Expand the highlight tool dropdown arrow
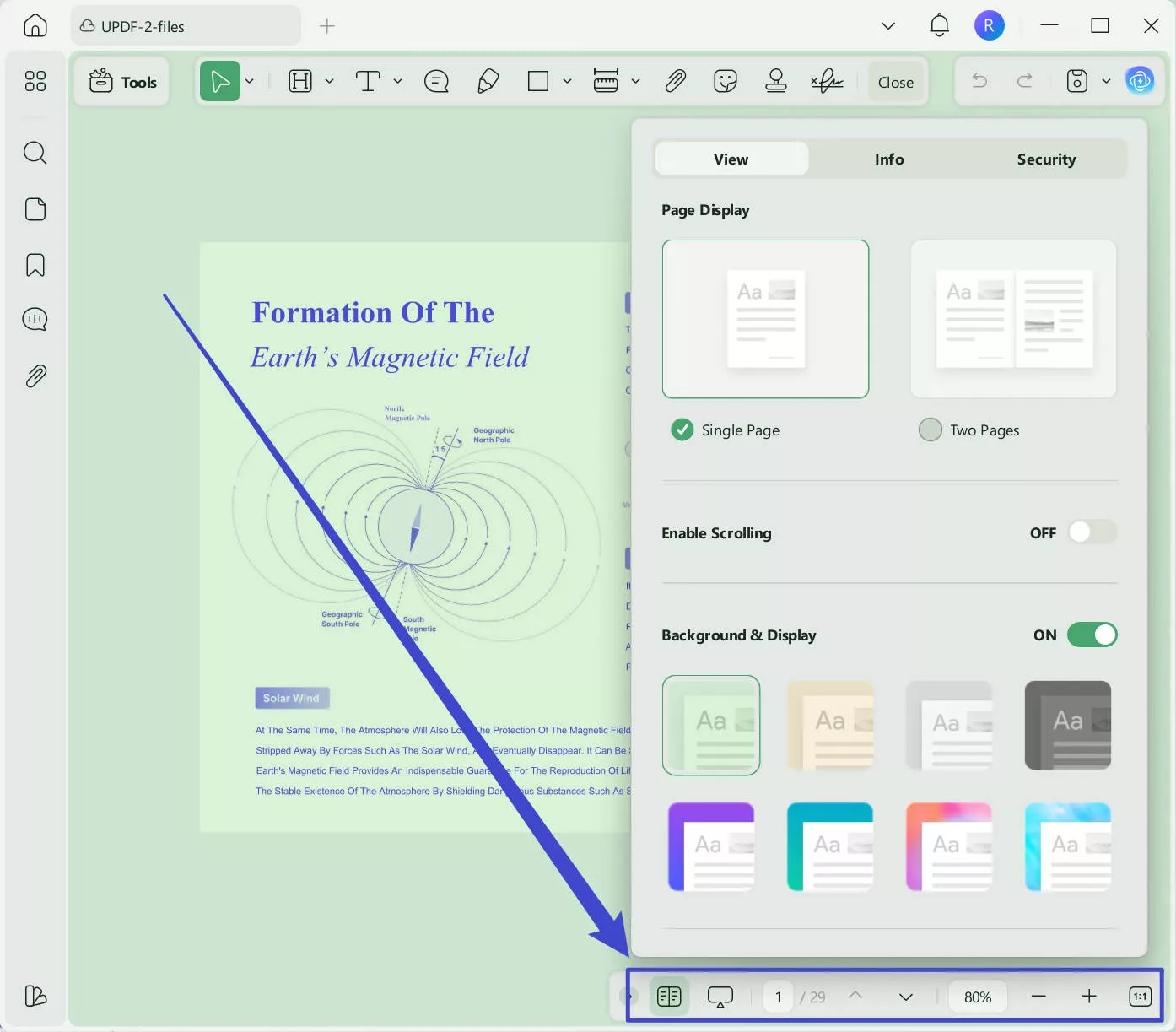 click(329, 82)
